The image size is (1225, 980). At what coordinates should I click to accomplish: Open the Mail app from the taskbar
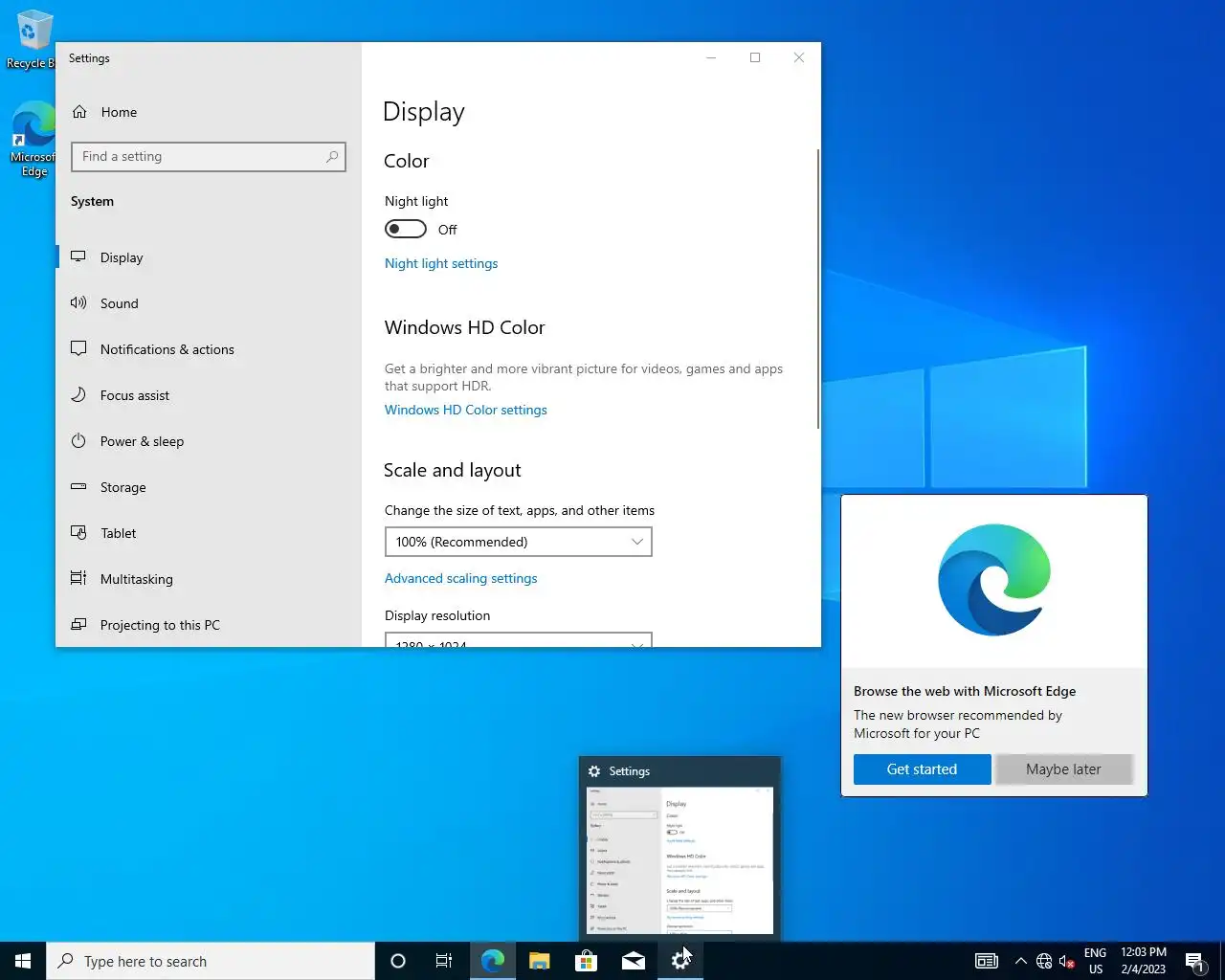tap(634, 961)
